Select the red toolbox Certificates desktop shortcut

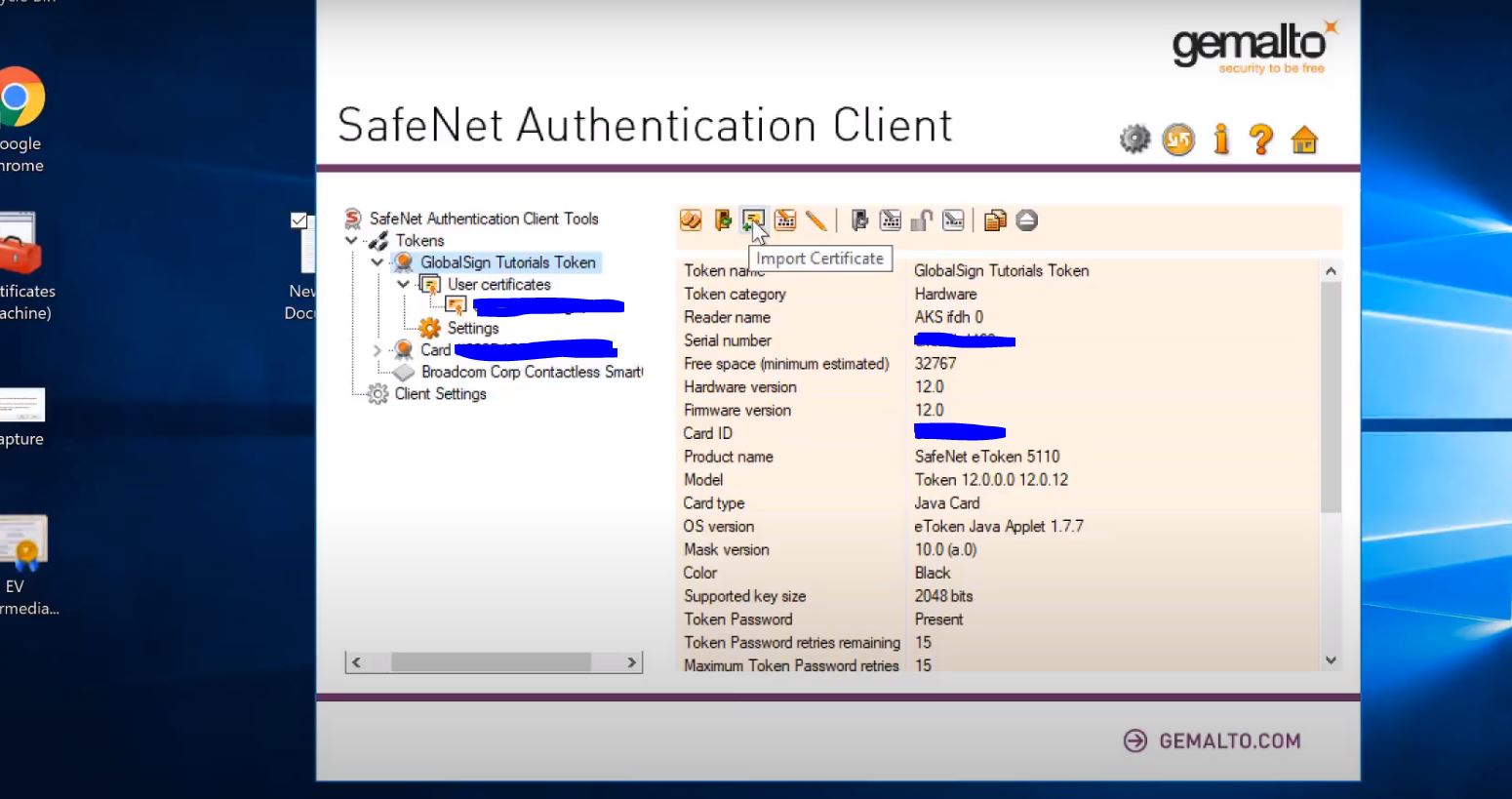21,265
